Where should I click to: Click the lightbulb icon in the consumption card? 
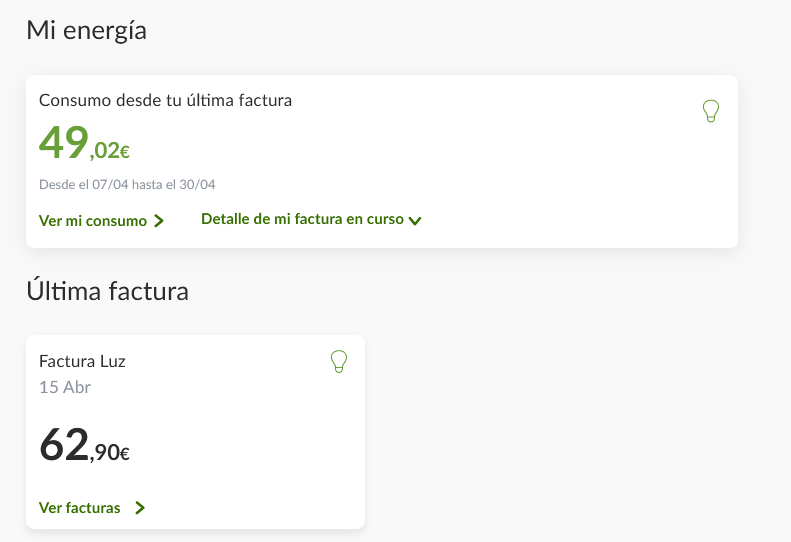(711, 111)
